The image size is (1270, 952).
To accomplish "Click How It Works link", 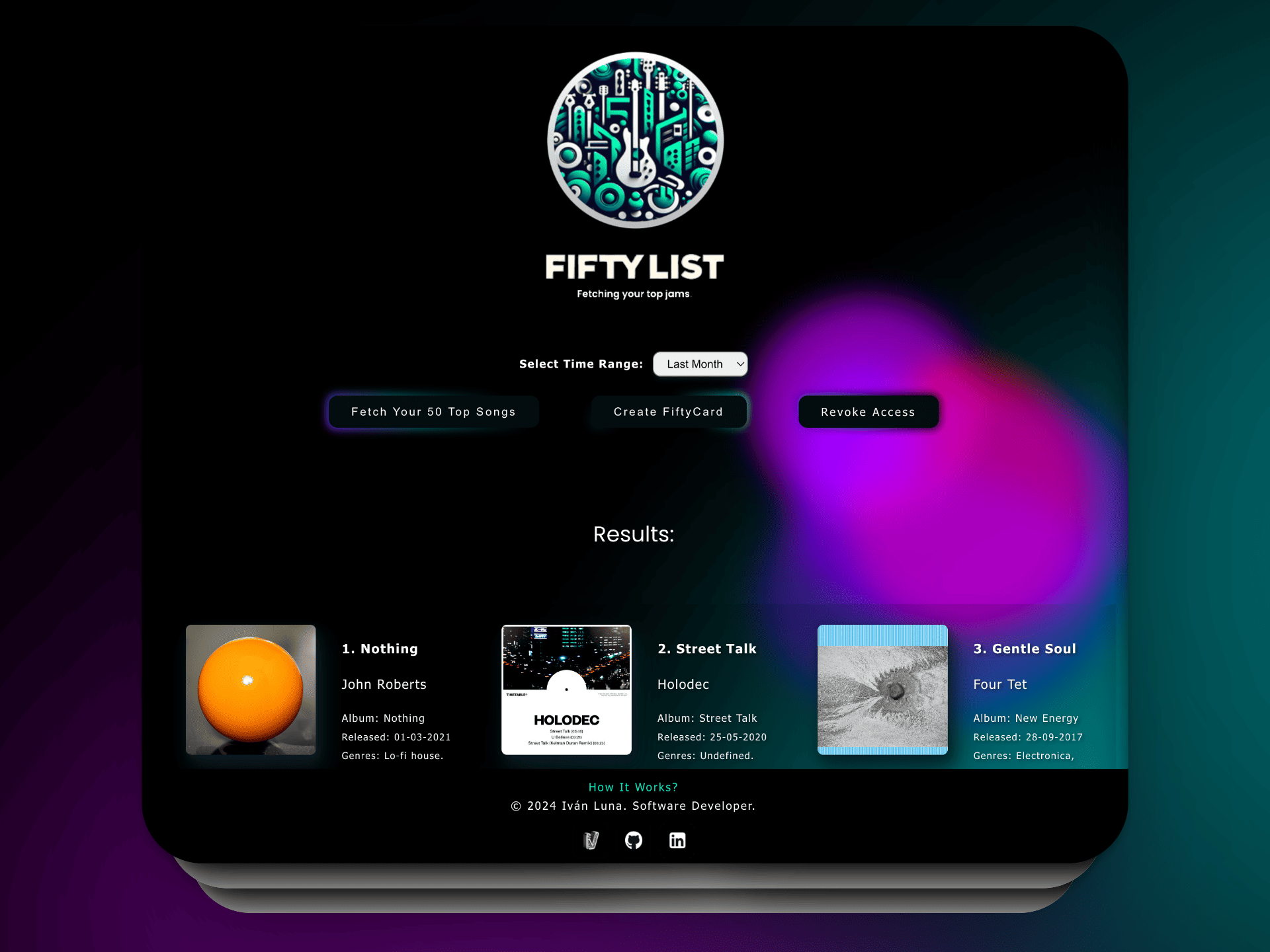I will click(635, 786).
